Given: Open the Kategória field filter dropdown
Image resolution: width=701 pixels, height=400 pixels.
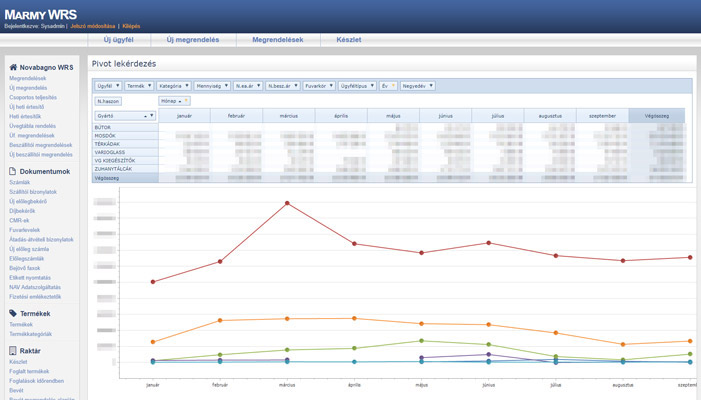Looking at the screenshot, I should (187, 86).
